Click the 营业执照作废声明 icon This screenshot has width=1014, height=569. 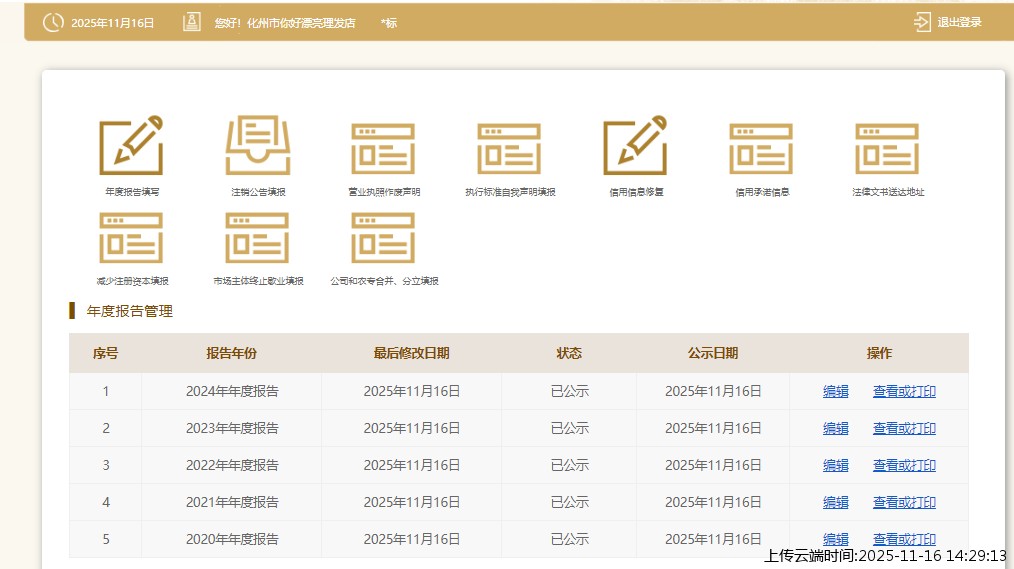pos(383,149)
